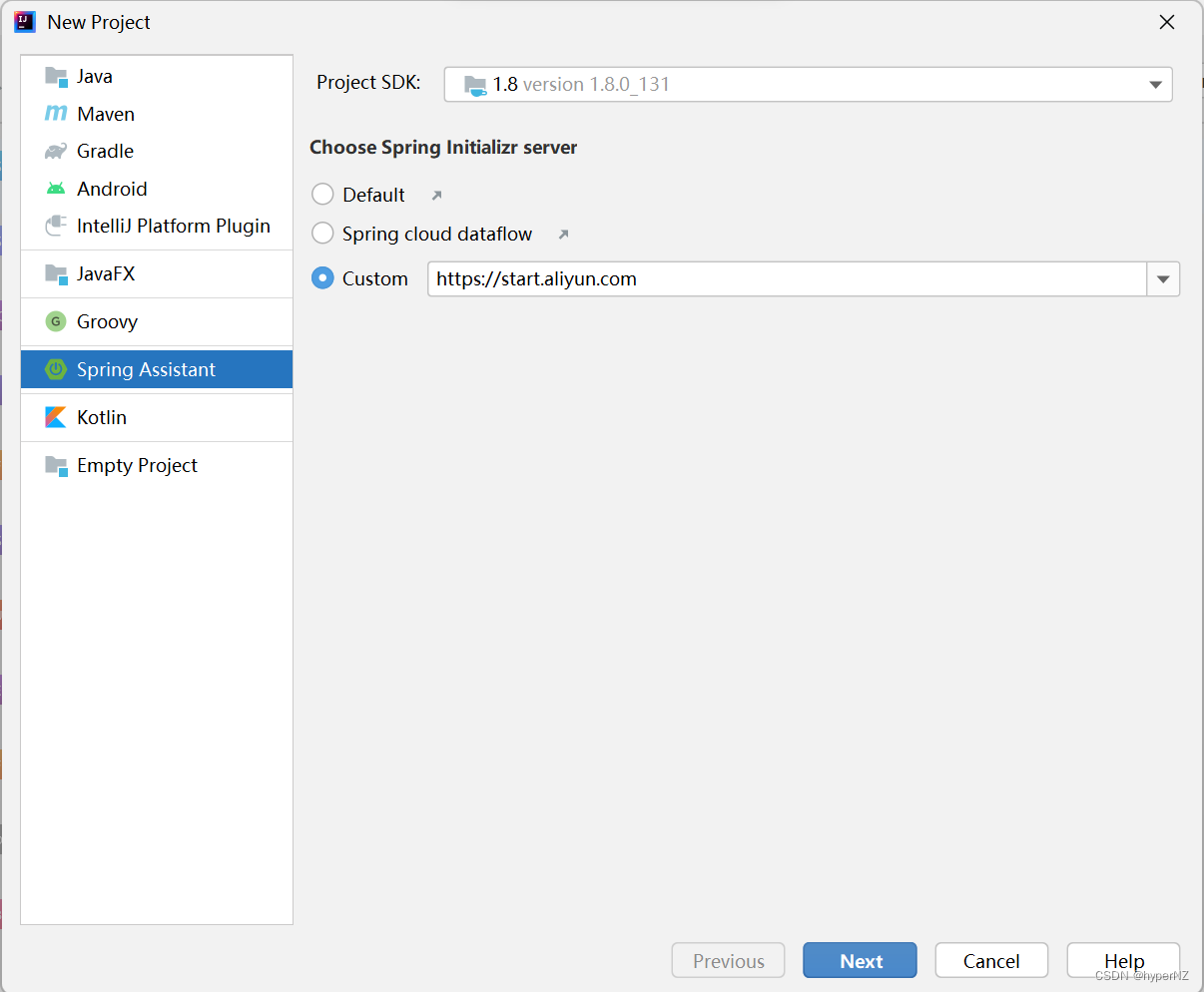Click the Maven m icon
This screenshot has width=1204, height=992.
coord(56,114)
